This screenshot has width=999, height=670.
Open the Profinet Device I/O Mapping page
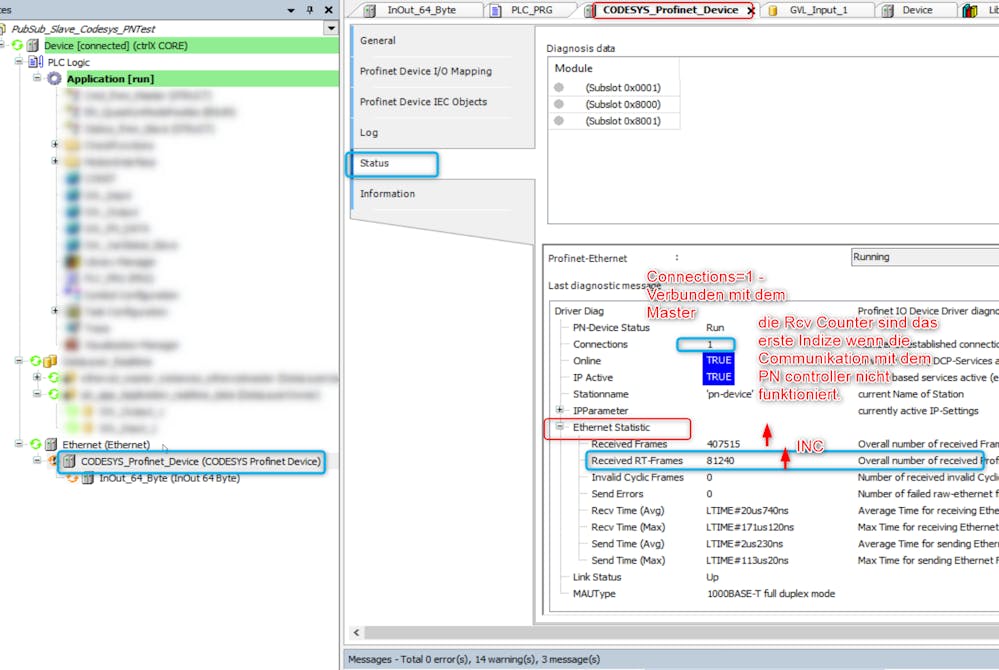click(x=425, y=72)
